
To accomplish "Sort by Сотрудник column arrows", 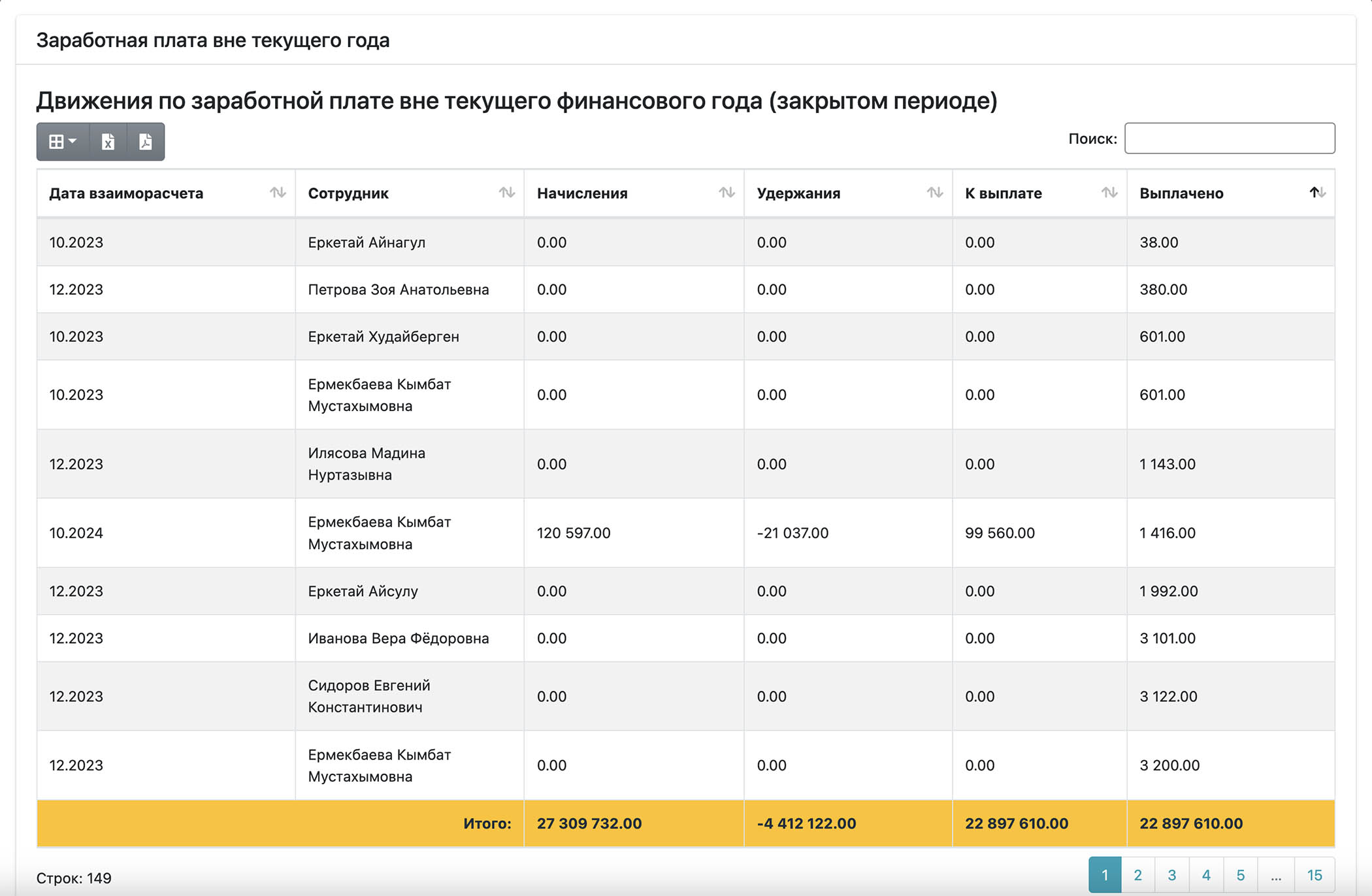I will (x=507, y=193).
